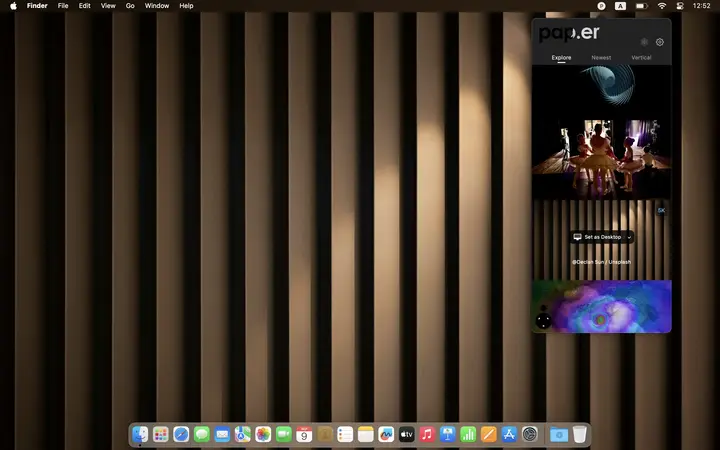Switch to the Newest tab

pyautogui.click(x=601, y=58)
